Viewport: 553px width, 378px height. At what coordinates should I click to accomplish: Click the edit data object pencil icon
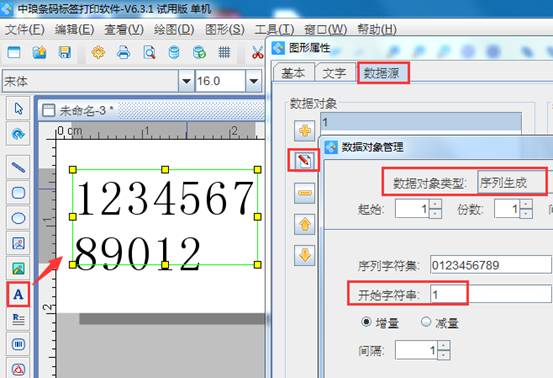pos(304,161)
